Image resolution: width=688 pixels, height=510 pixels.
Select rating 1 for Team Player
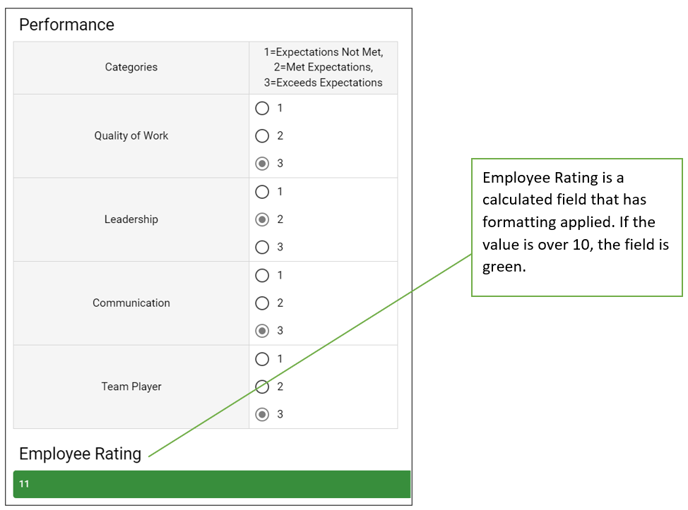[263, 359]
